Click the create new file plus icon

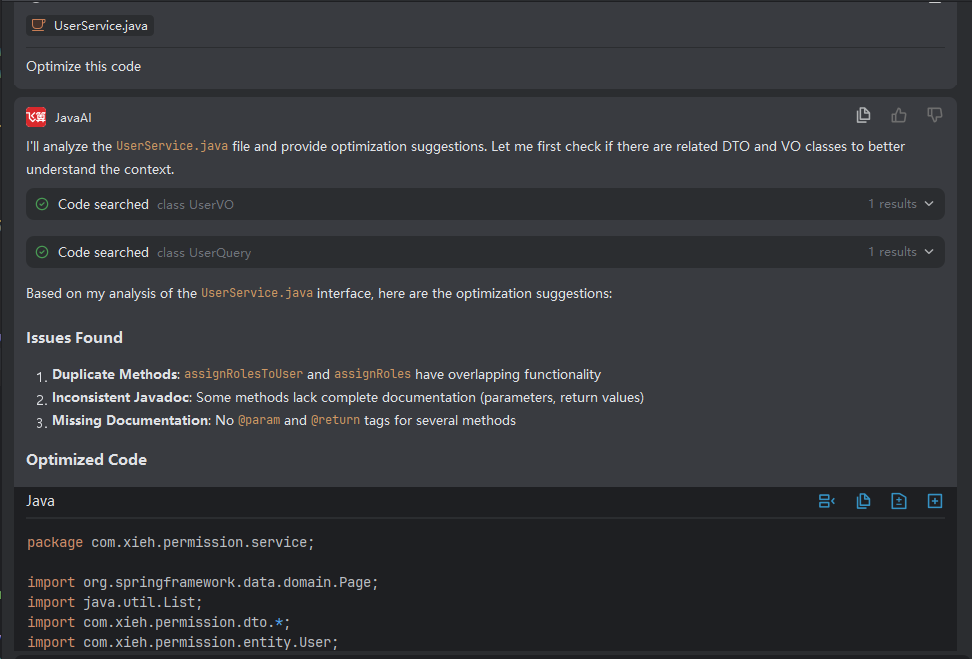coord(935,501)
